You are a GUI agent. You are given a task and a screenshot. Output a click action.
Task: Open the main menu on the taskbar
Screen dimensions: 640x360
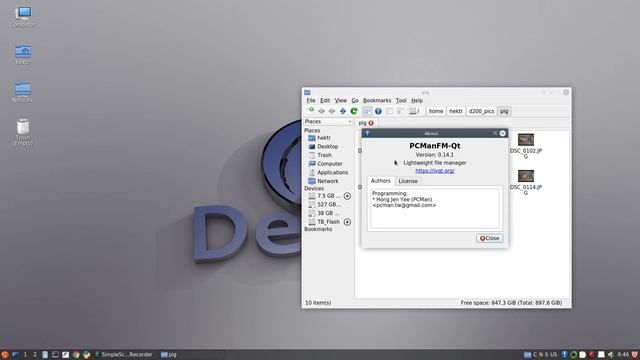pos(5,355)
